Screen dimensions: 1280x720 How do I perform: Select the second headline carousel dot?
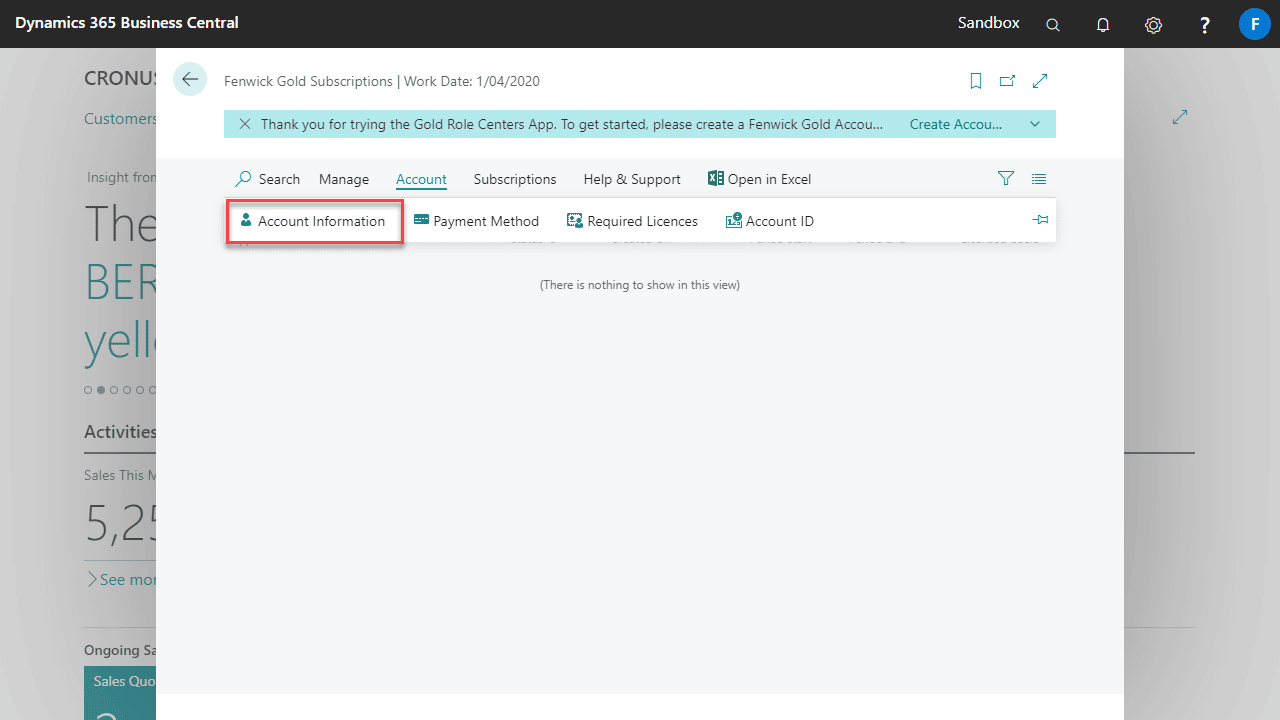coord(101,389)
